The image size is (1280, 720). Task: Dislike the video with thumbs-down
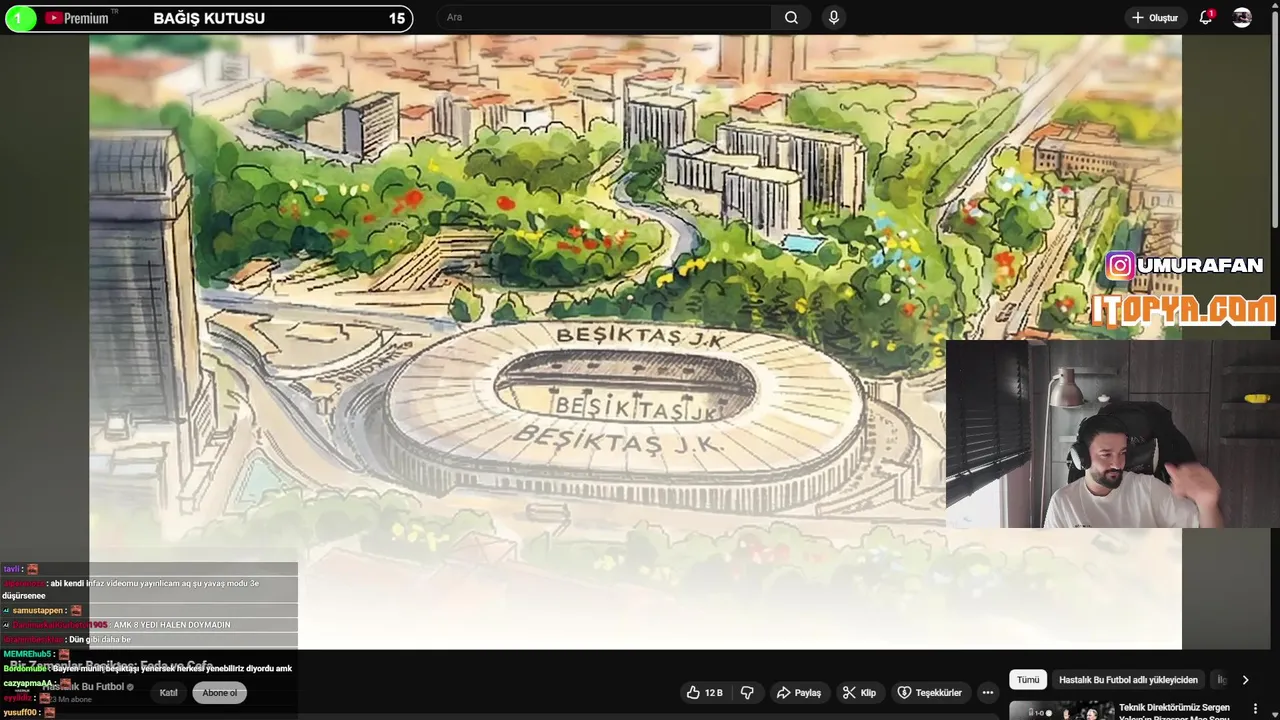click(x=747, y=692)
